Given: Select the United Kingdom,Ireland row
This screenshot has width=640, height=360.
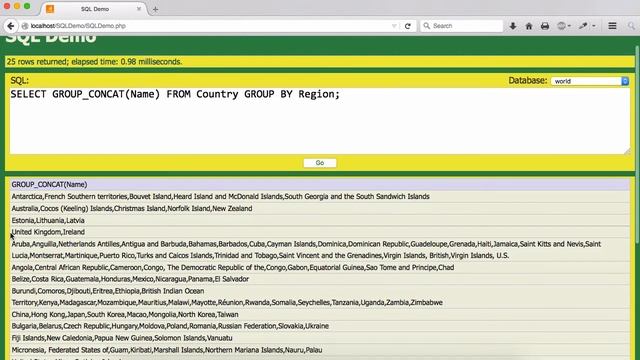Looking at the screenshot, I should click(320, 232).
